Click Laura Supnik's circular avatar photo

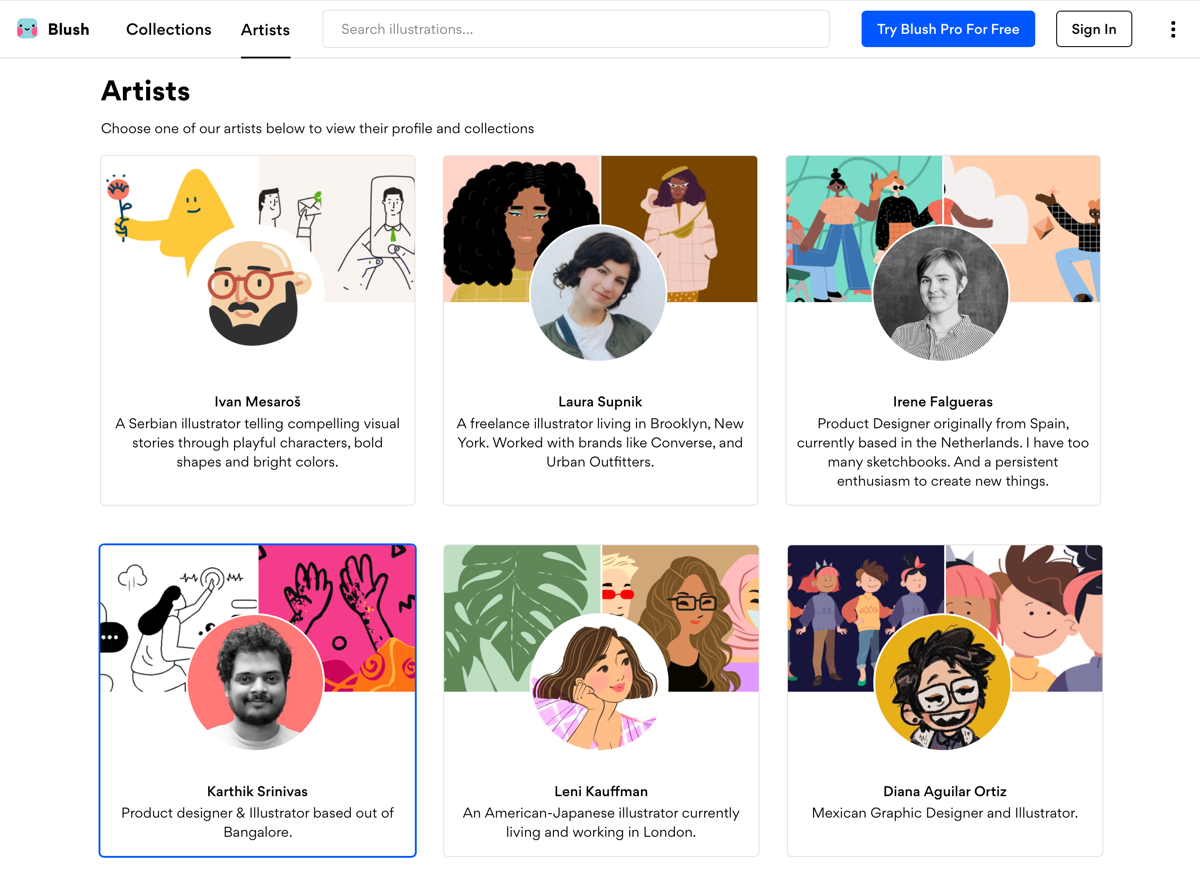coord(600,295)
